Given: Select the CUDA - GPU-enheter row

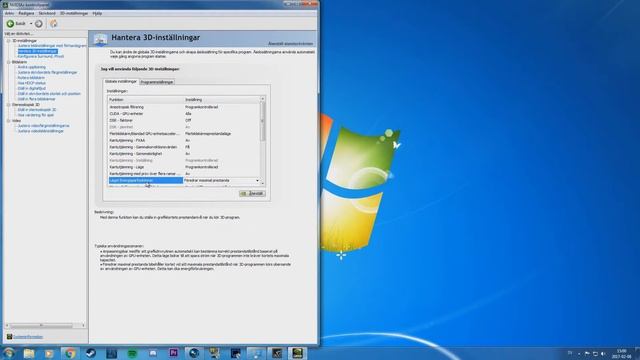Looking at the screenshot, I should coord(184,114).
